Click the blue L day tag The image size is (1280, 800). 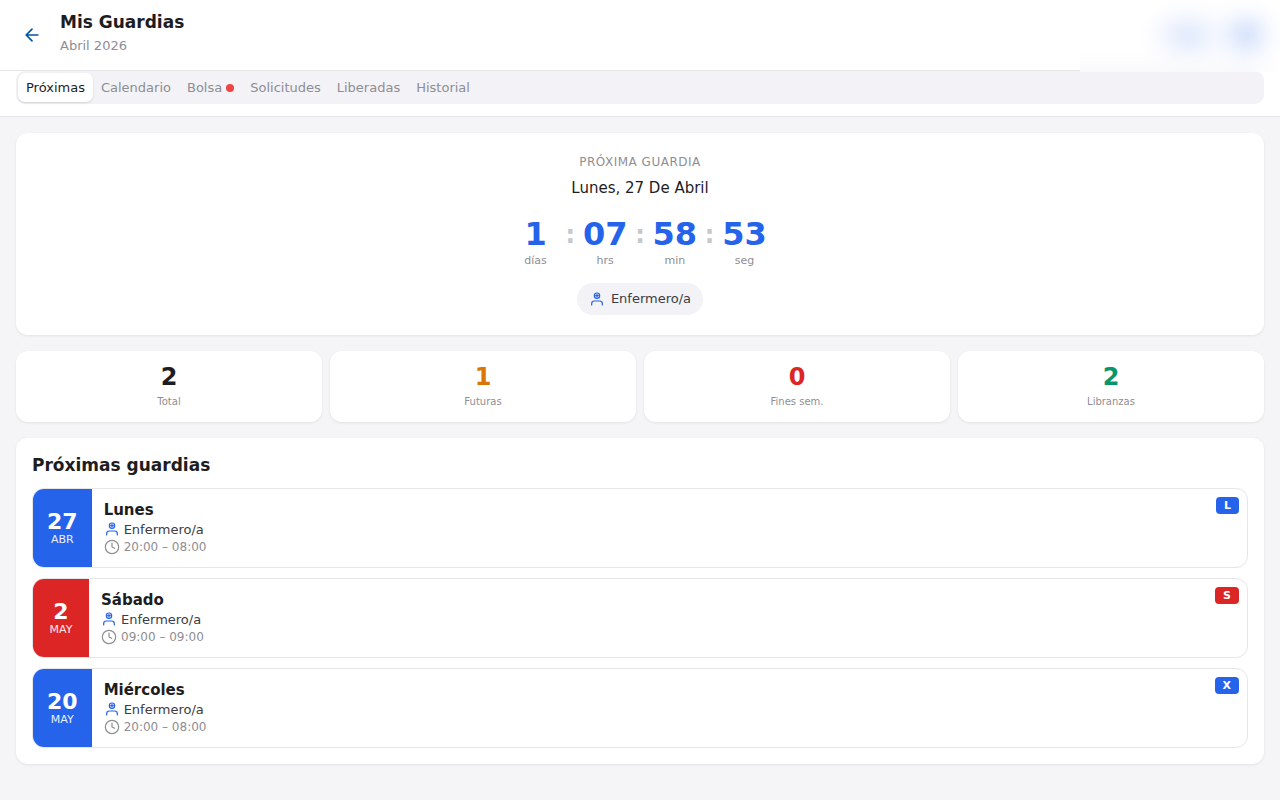(x=1227, y=506)
